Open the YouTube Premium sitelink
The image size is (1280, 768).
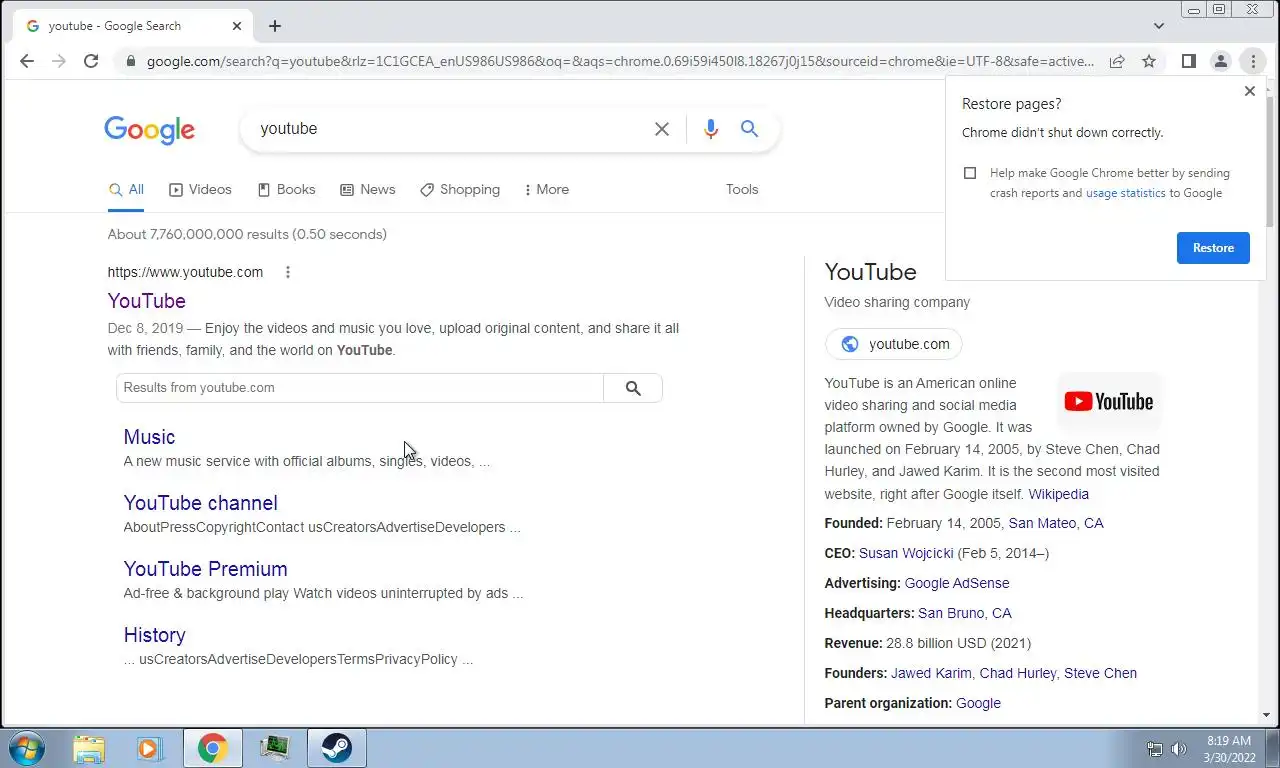205,569
